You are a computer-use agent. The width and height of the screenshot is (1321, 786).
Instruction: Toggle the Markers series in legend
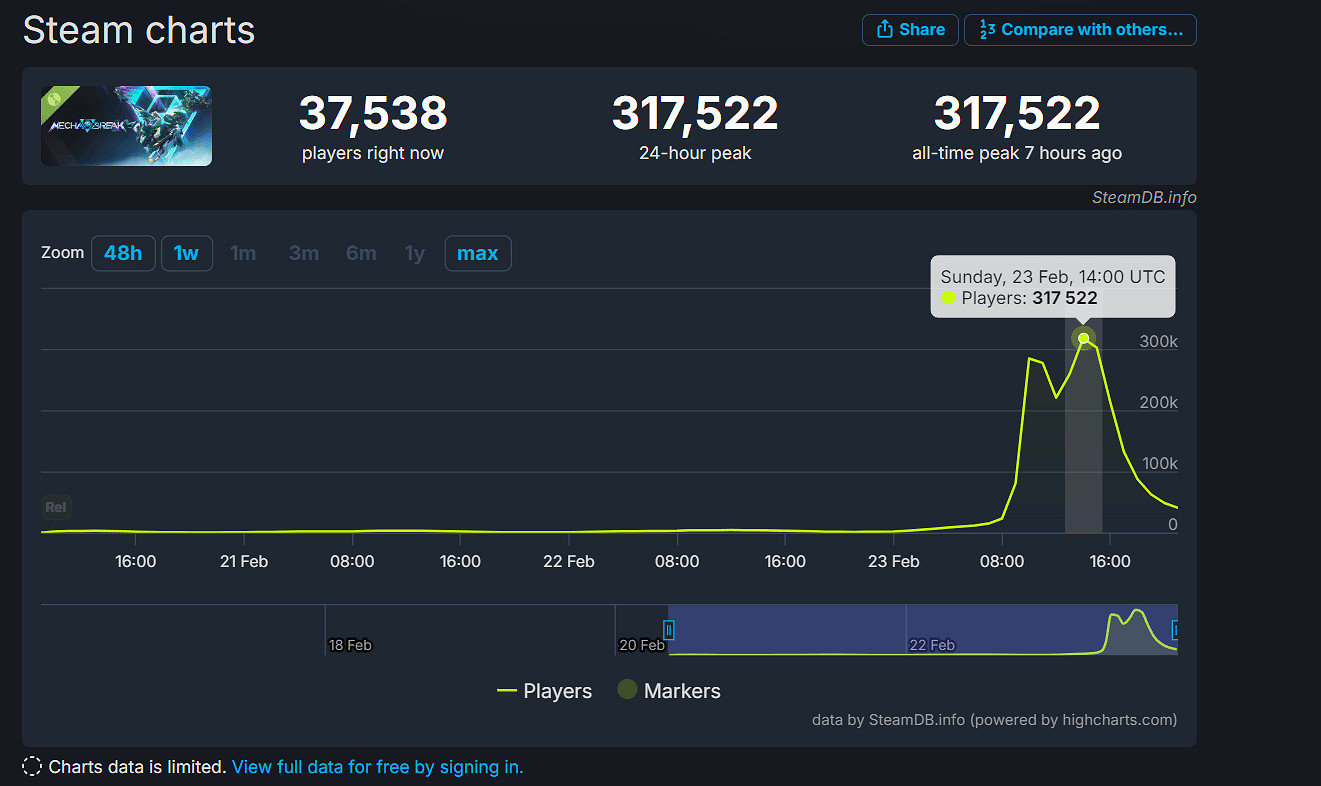(x=668, y=691)
